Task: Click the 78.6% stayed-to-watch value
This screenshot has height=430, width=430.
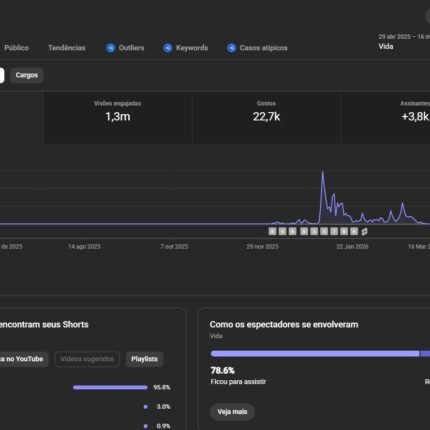Action: pyautogui.click(x=223, y=370)
